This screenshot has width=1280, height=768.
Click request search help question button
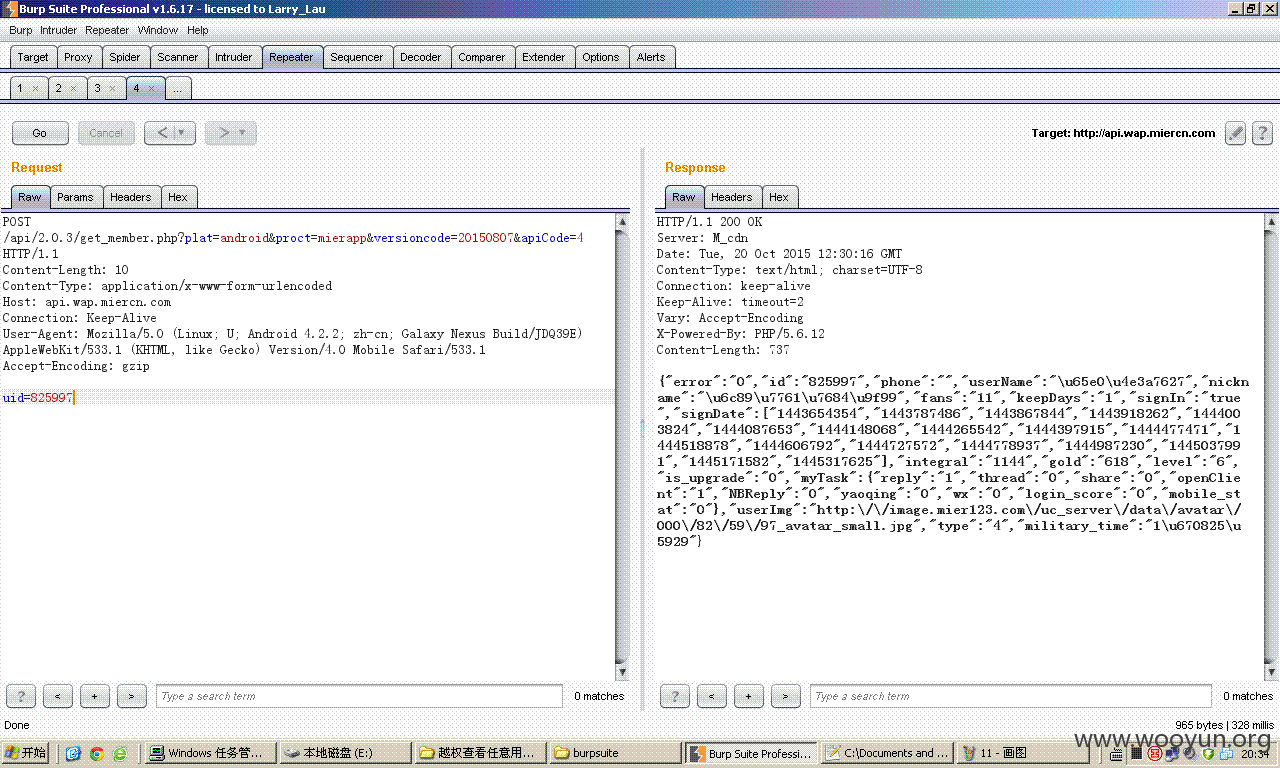click(x=21, y=696)
